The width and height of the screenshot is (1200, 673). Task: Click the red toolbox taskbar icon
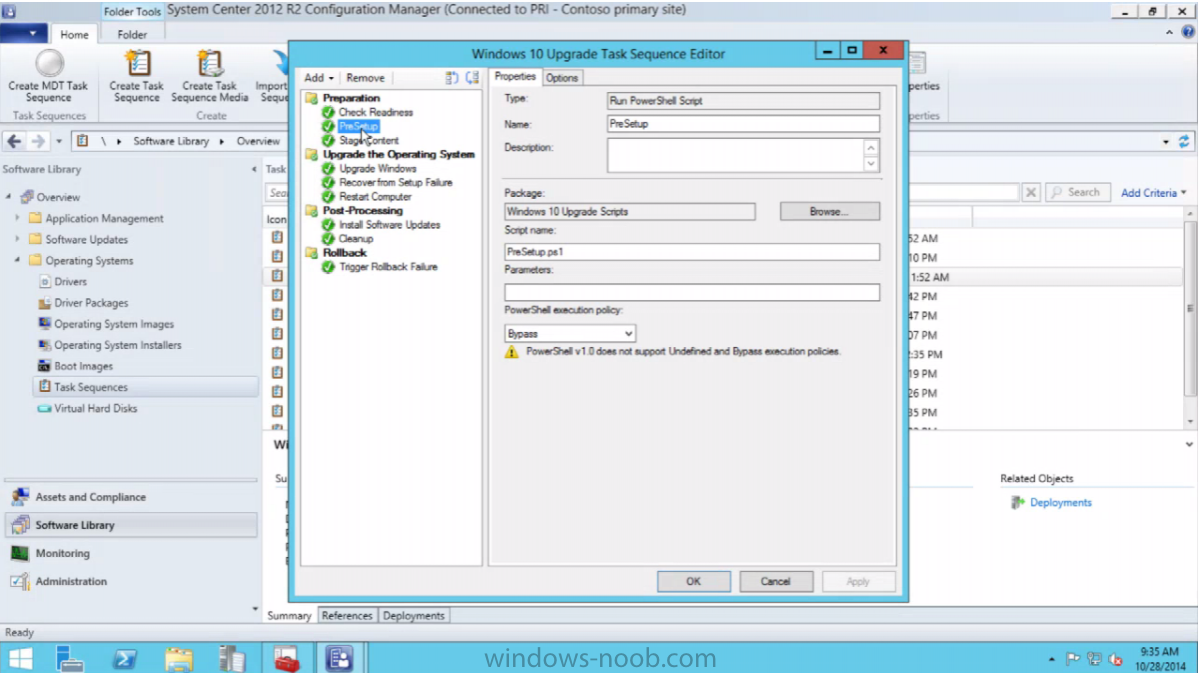[x=285, y=658]
